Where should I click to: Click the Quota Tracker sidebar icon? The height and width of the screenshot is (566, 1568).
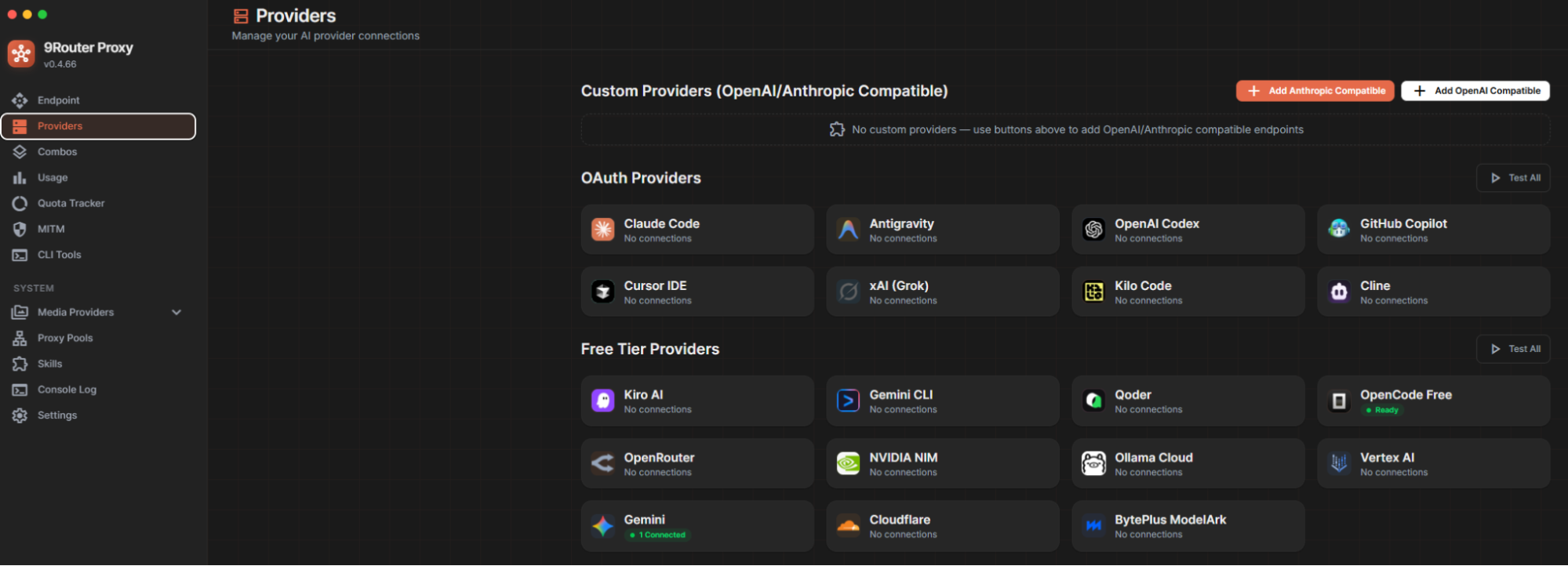(20, 204)
